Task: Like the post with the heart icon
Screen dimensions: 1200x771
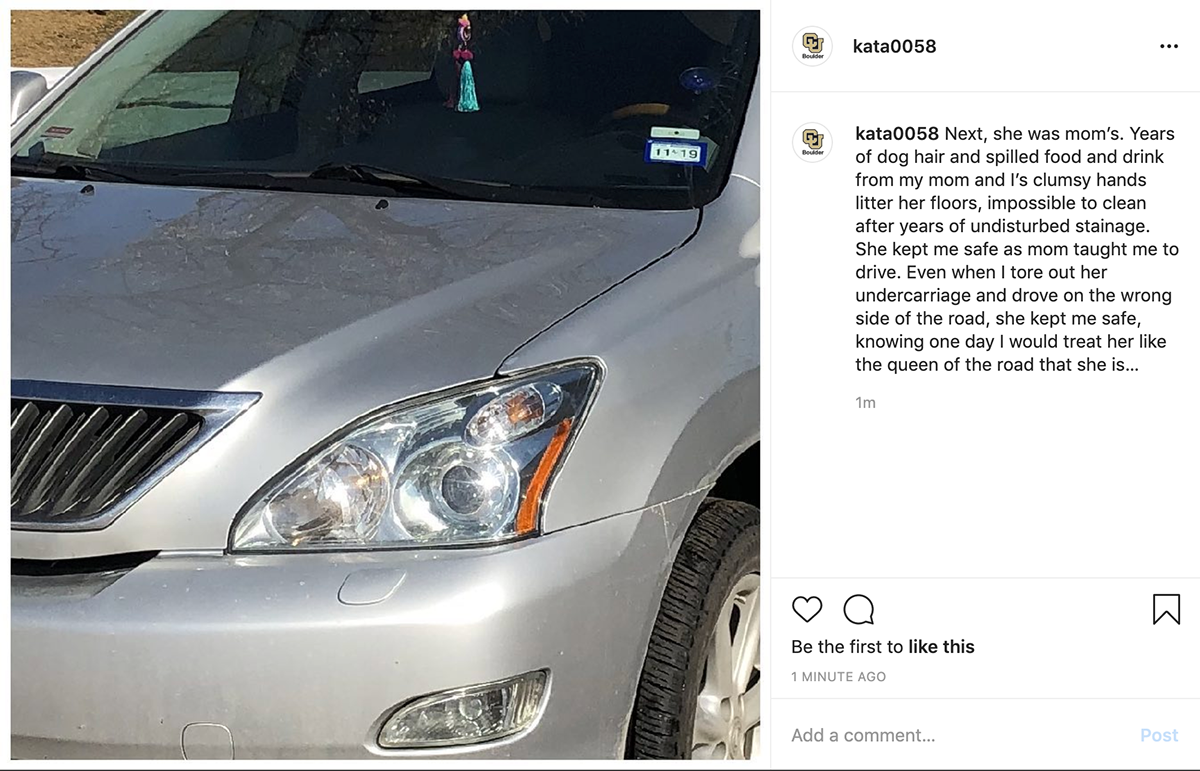Action: (x=807, y=609)
